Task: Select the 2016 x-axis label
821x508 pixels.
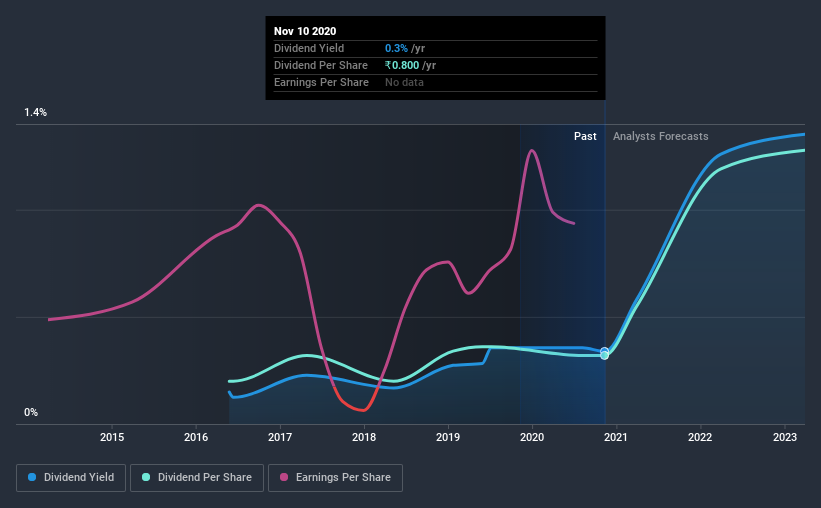Action: tap(196, 437)
